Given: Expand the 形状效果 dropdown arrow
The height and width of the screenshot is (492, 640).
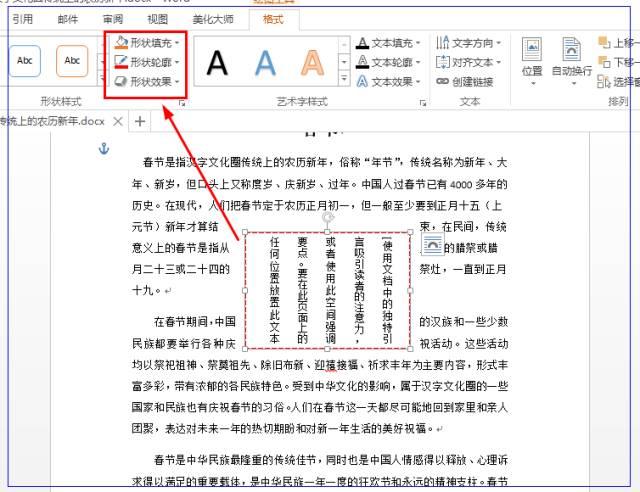Looking at the screenshot, I should pos(177,82).
